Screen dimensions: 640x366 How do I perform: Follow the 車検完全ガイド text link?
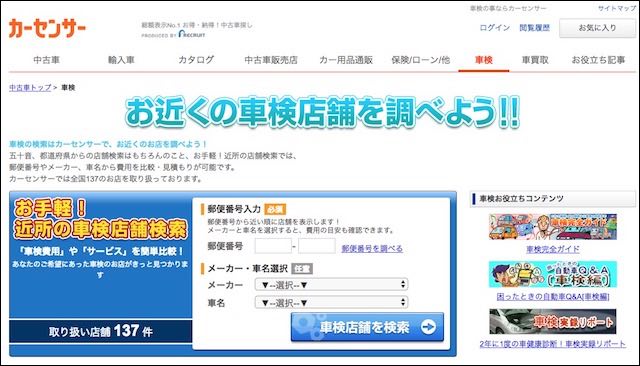click(553, 249)
